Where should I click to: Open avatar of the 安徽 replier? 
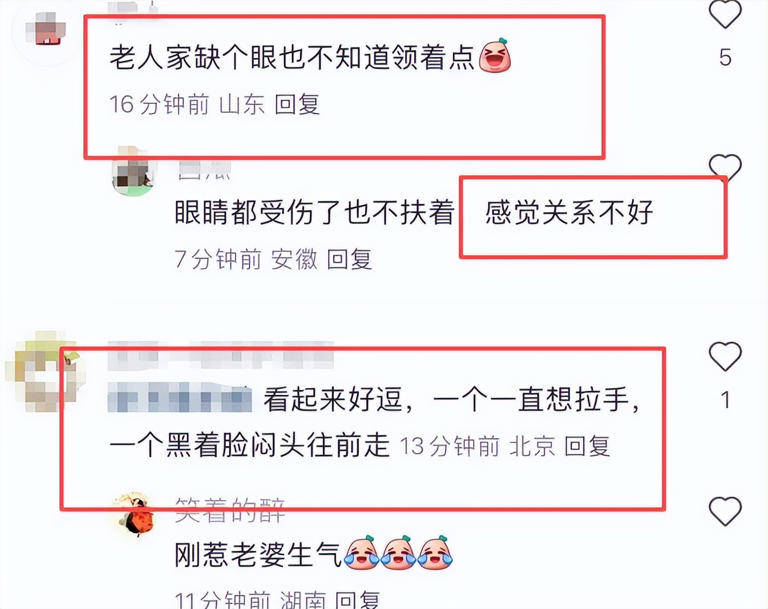click(133, 171)
